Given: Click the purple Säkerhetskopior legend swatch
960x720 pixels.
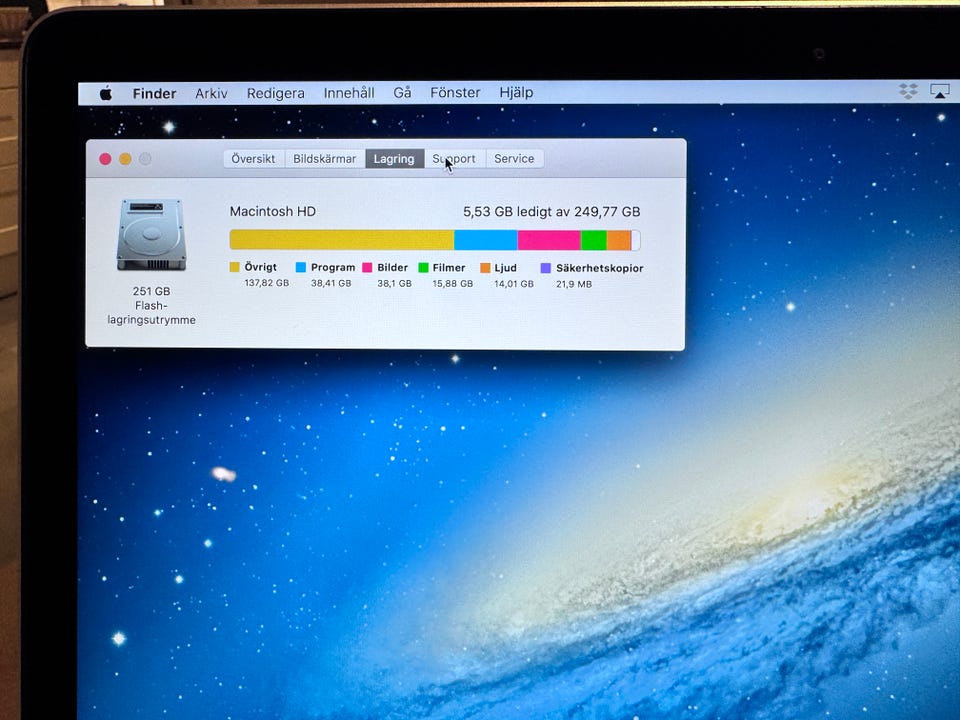Looking at the screenshot, I should point(546,268).
